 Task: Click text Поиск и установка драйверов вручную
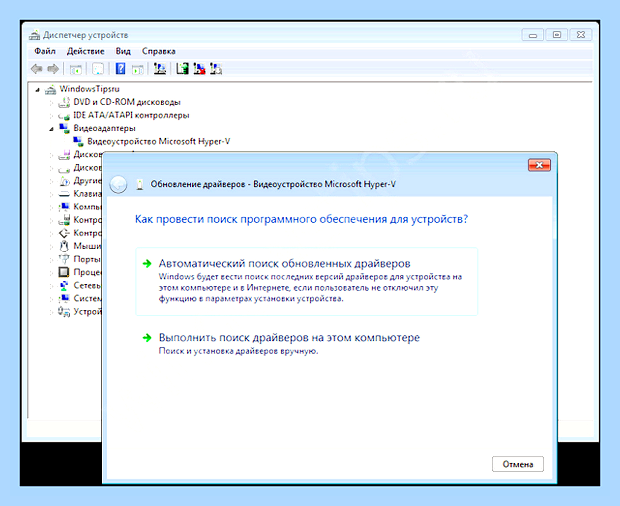pos(238,351)
